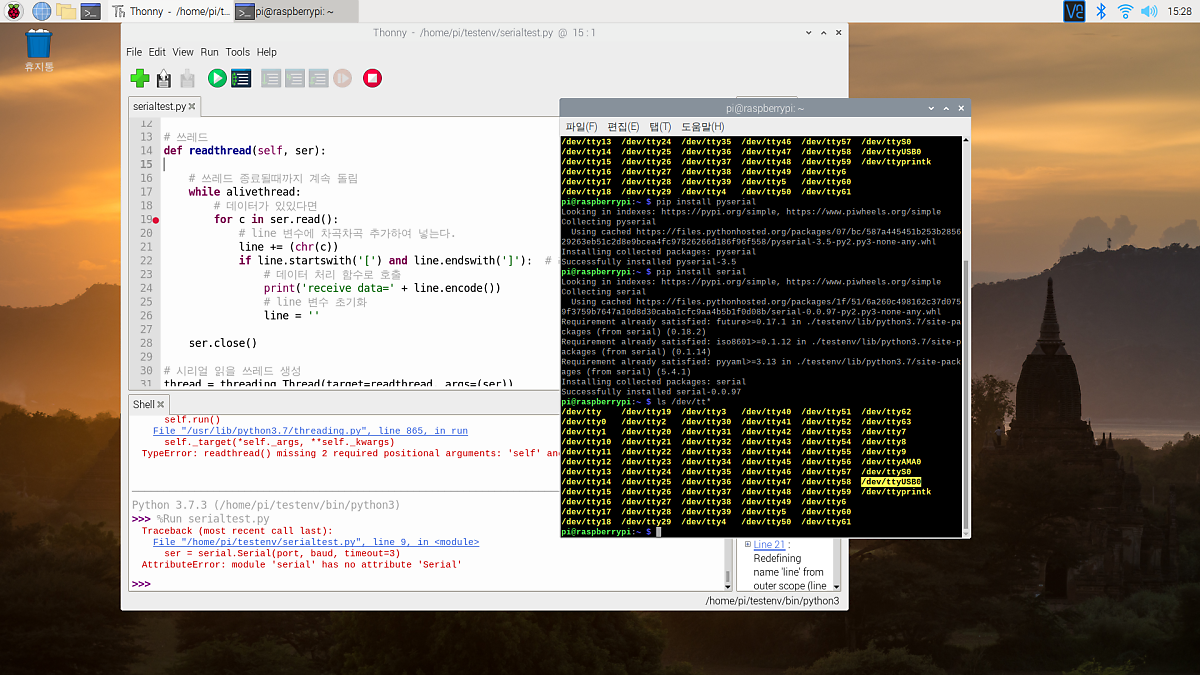Image resolution: width=1200 pixels, height=675 pixels.
Task: Open Bluetooth settings from the system tray
Action: tap(1101, 11)
